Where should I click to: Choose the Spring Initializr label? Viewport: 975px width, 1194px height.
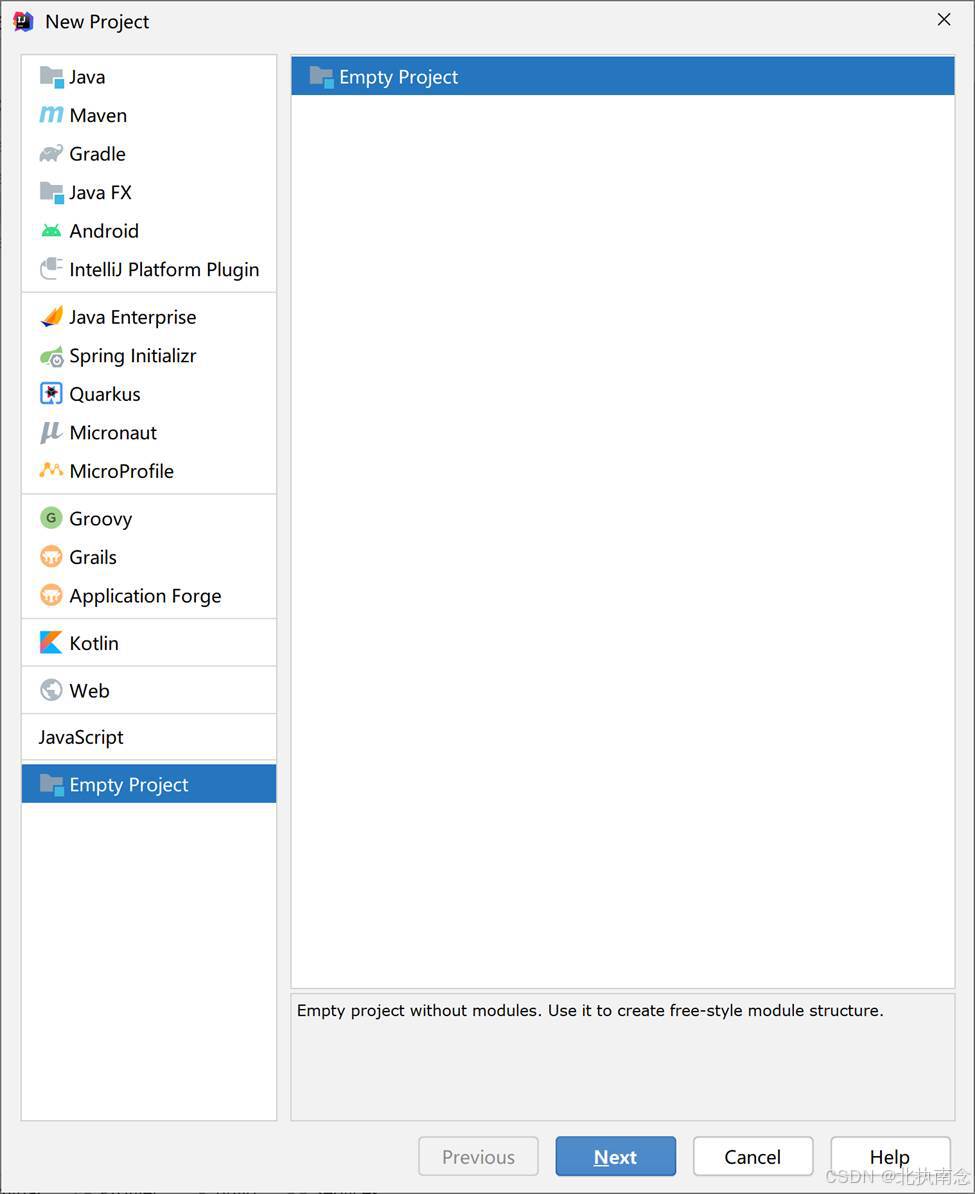coord(133,356)
